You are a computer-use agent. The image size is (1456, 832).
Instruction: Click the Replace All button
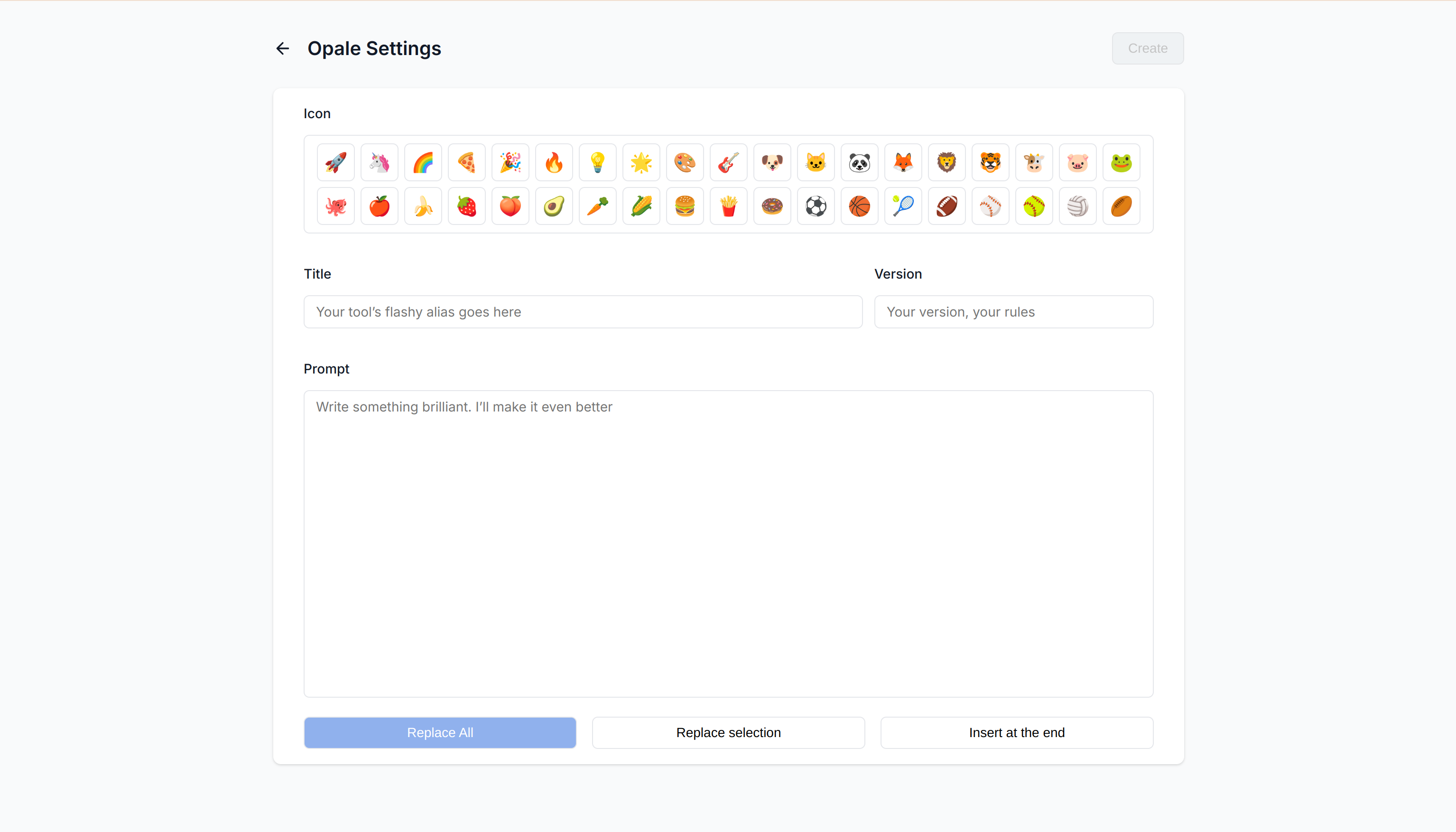coord(440,733)
